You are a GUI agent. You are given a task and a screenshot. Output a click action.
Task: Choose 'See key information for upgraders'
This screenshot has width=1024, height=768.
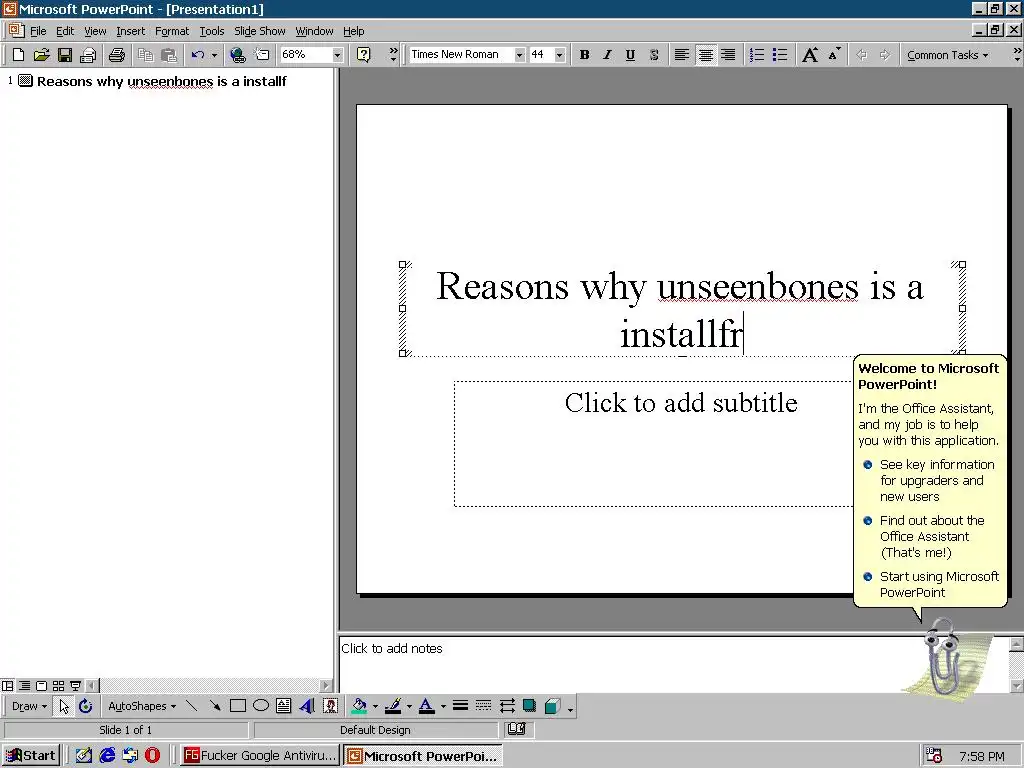coord(929,480)
